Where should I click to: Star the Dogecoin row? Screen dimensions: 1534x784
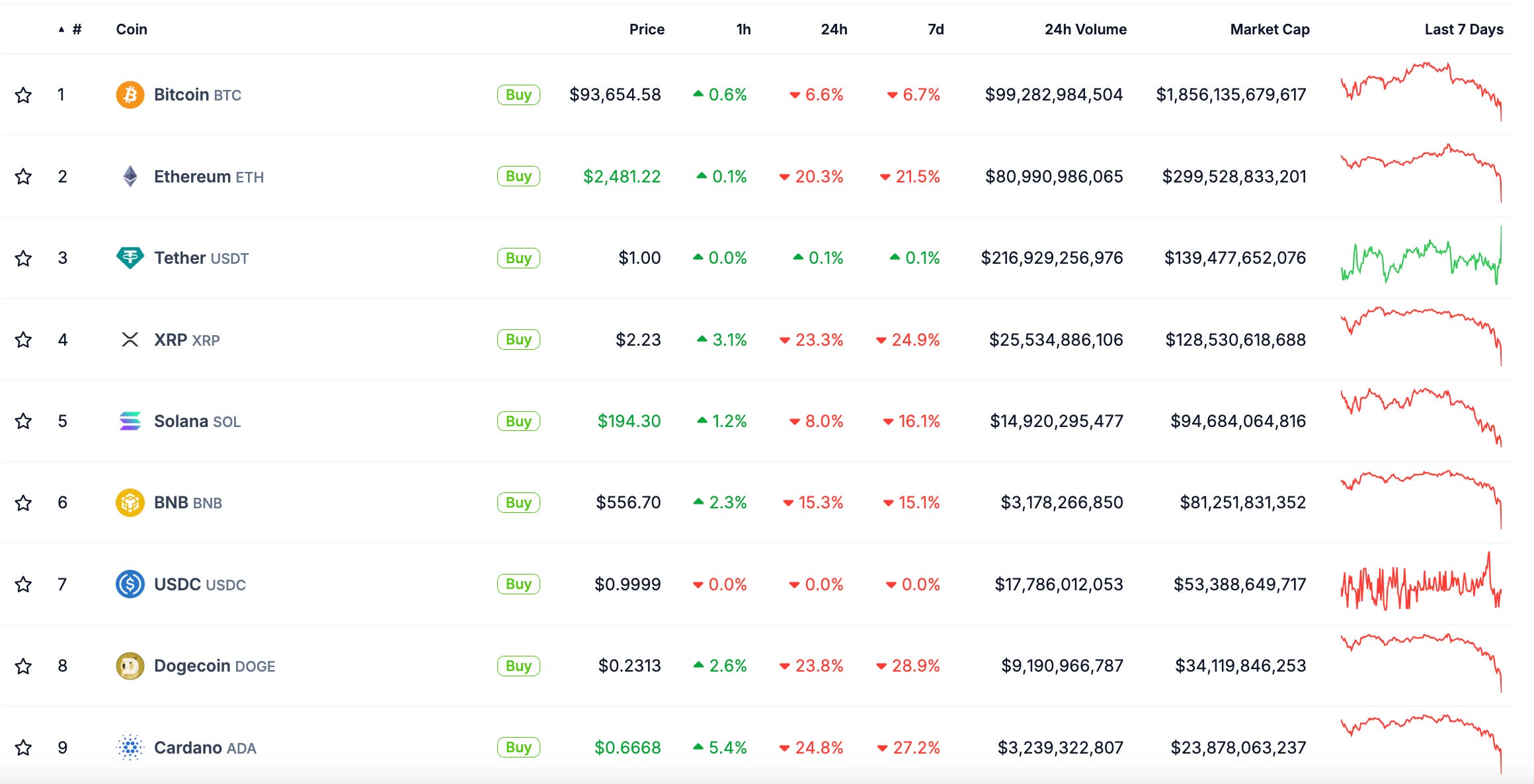(x=24, y=666)
